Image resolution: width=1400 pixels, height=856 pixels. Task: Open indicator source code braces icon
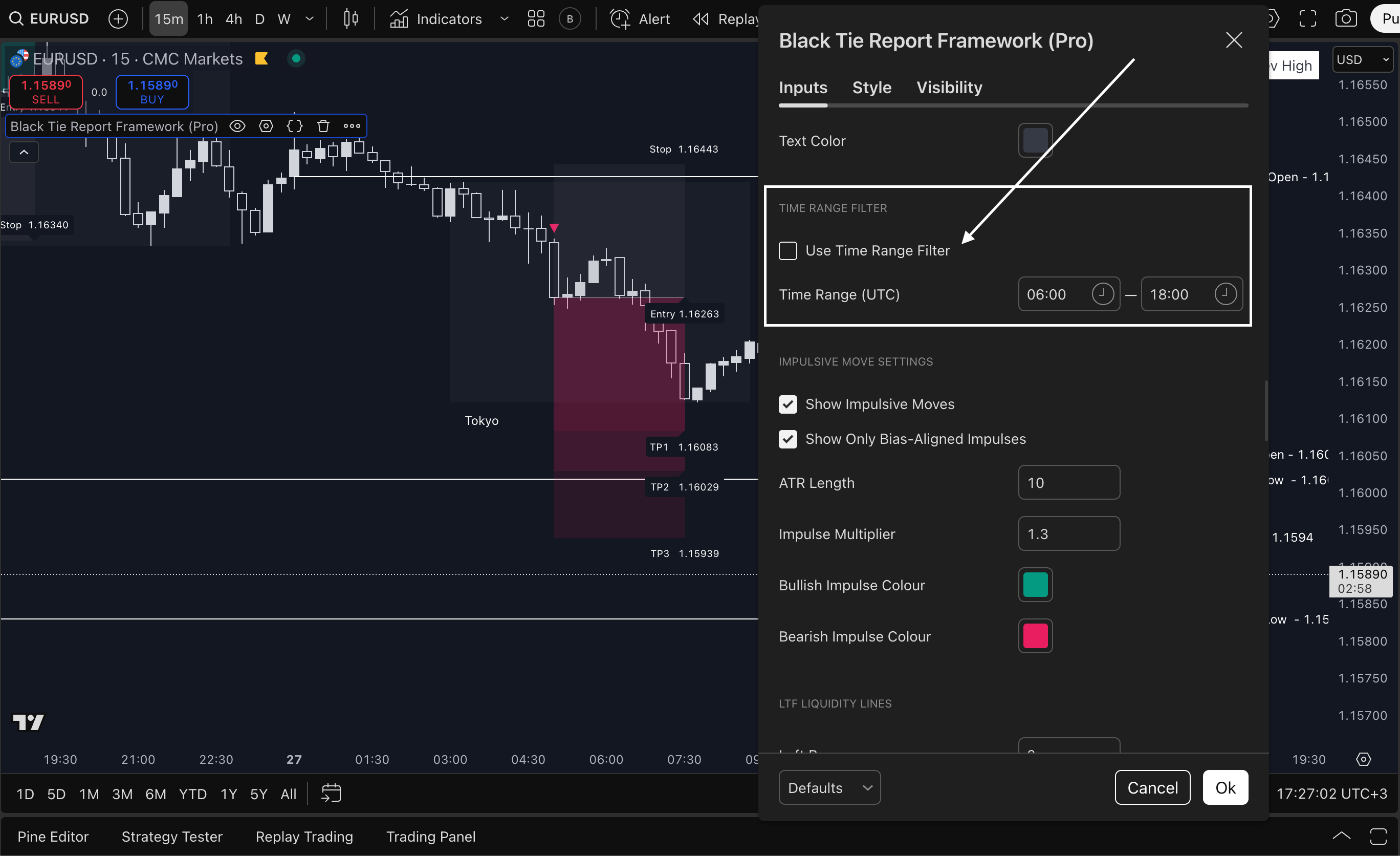pos(294,126)
